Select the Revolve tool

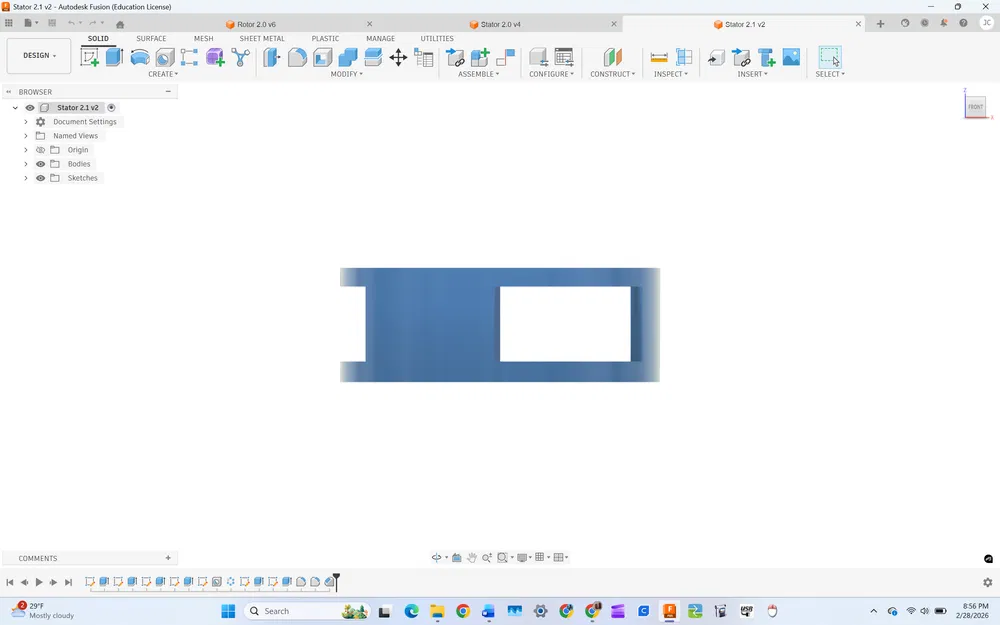(140, 57)
